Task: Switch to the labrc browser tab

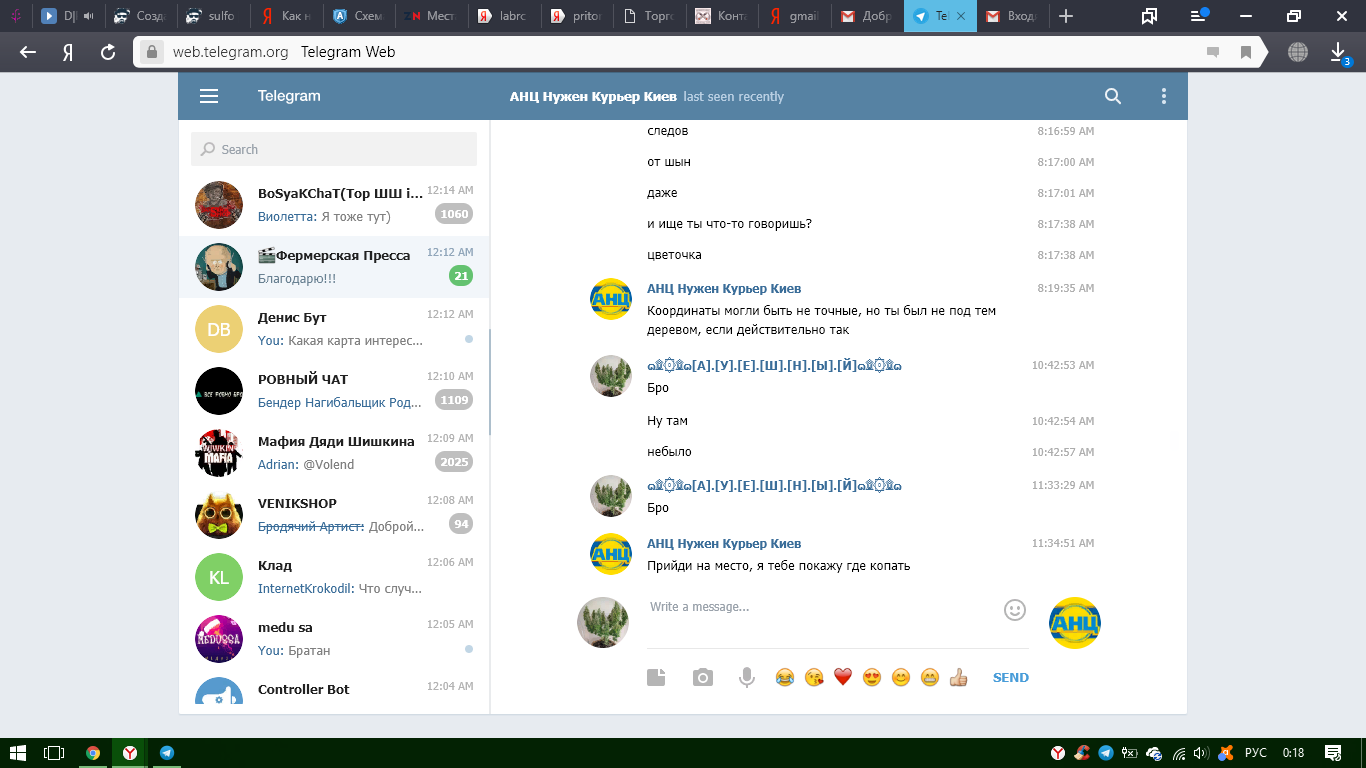Action: coord(504,16)
